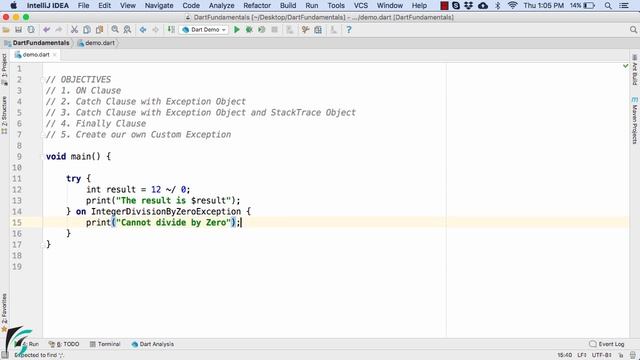Click the tool windows toggle in status bar corner
The image size is (640, 360).
pos(4,355)
